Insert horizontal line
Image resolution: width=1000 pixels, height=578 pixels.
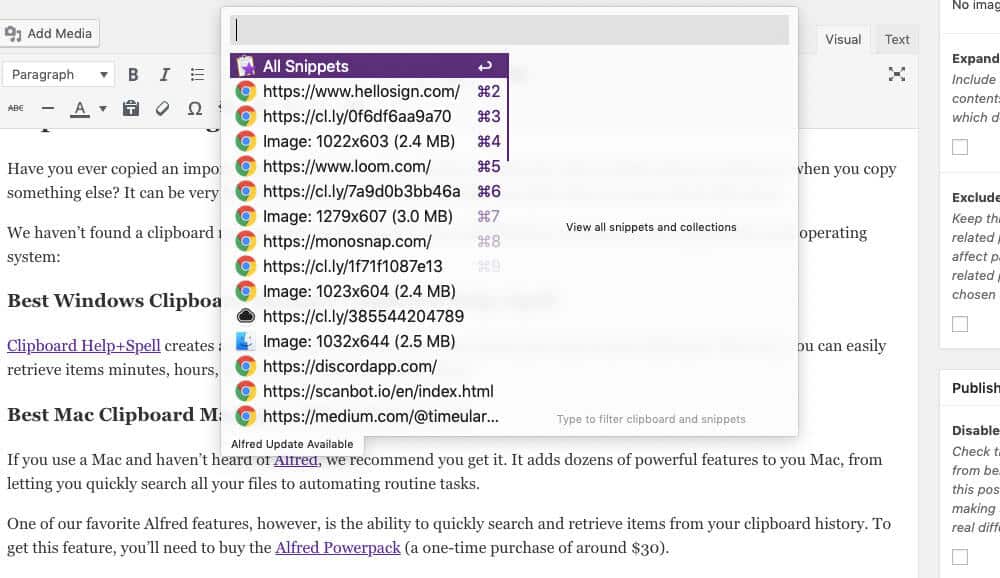click(48, 108)
